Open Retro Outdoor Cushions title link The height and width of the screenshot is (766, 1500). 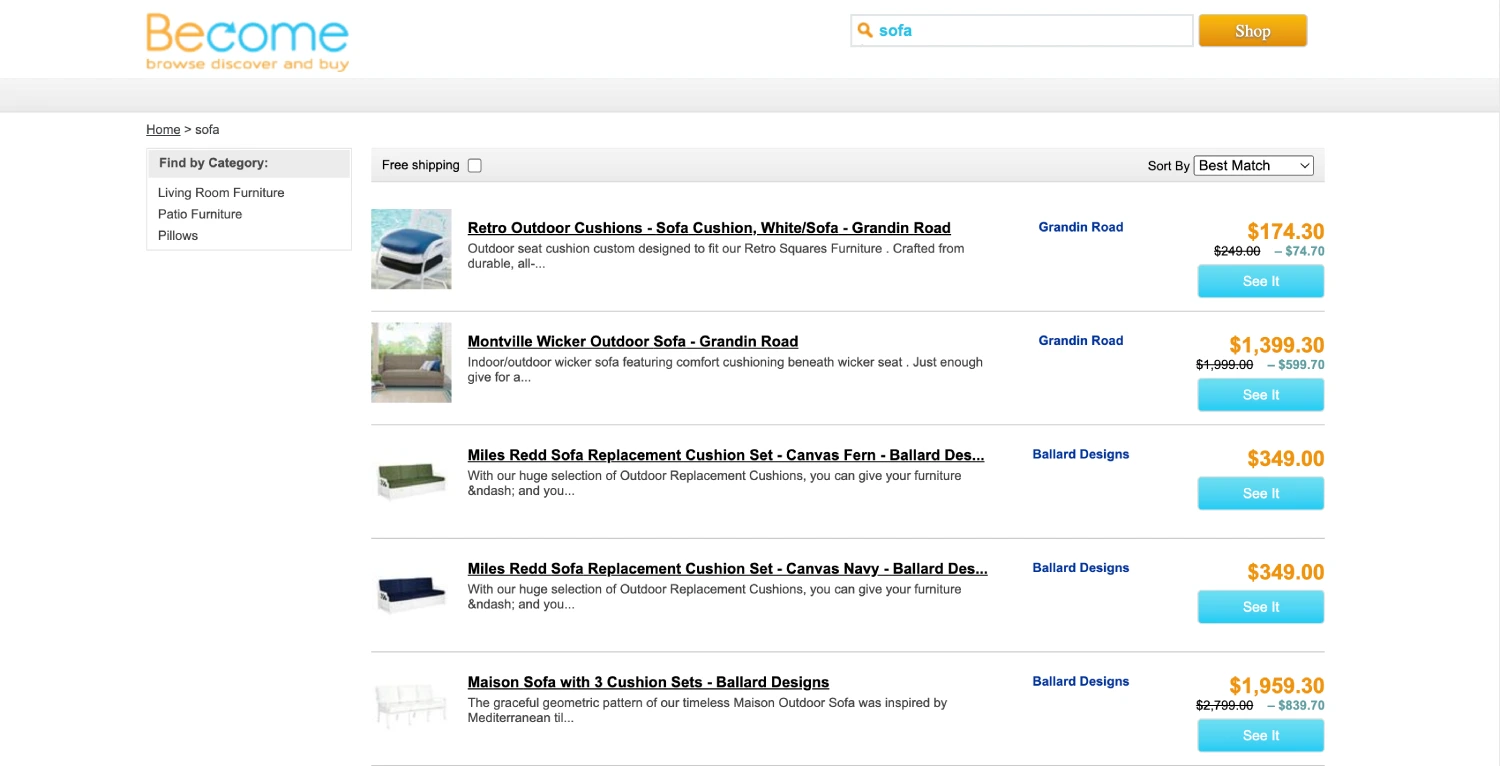coord(709,228)
